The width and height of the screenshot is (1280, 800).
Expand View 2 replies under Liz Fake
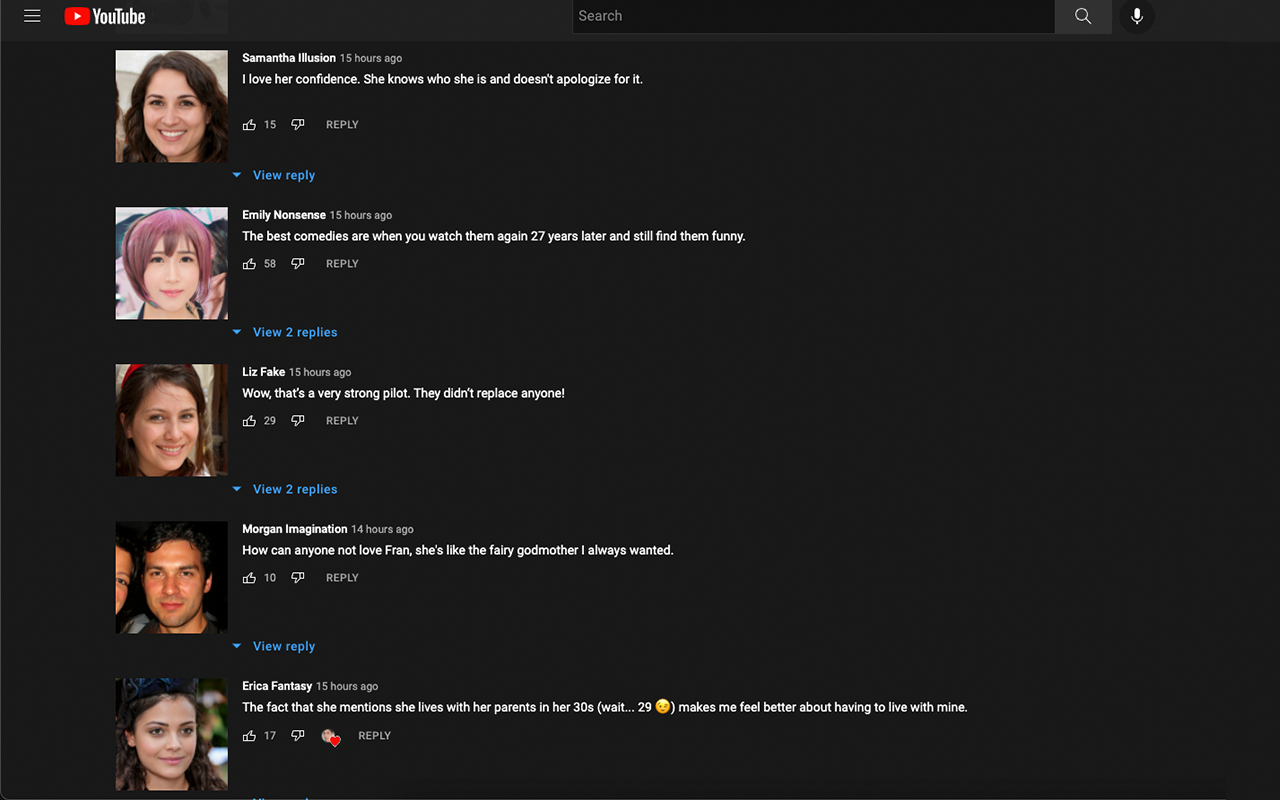click(x=294, y=489)
